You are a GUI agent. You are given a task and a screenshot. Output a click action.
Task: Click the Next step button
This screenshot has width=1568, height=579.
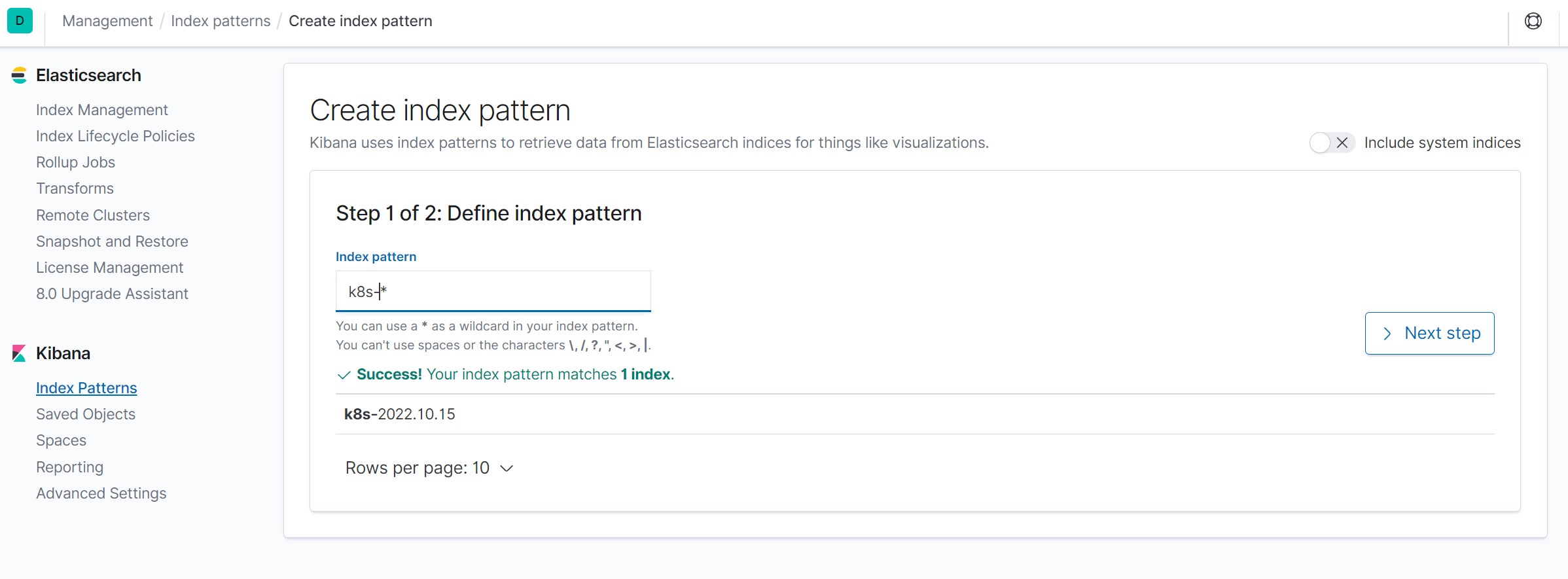pos(1429,333)
